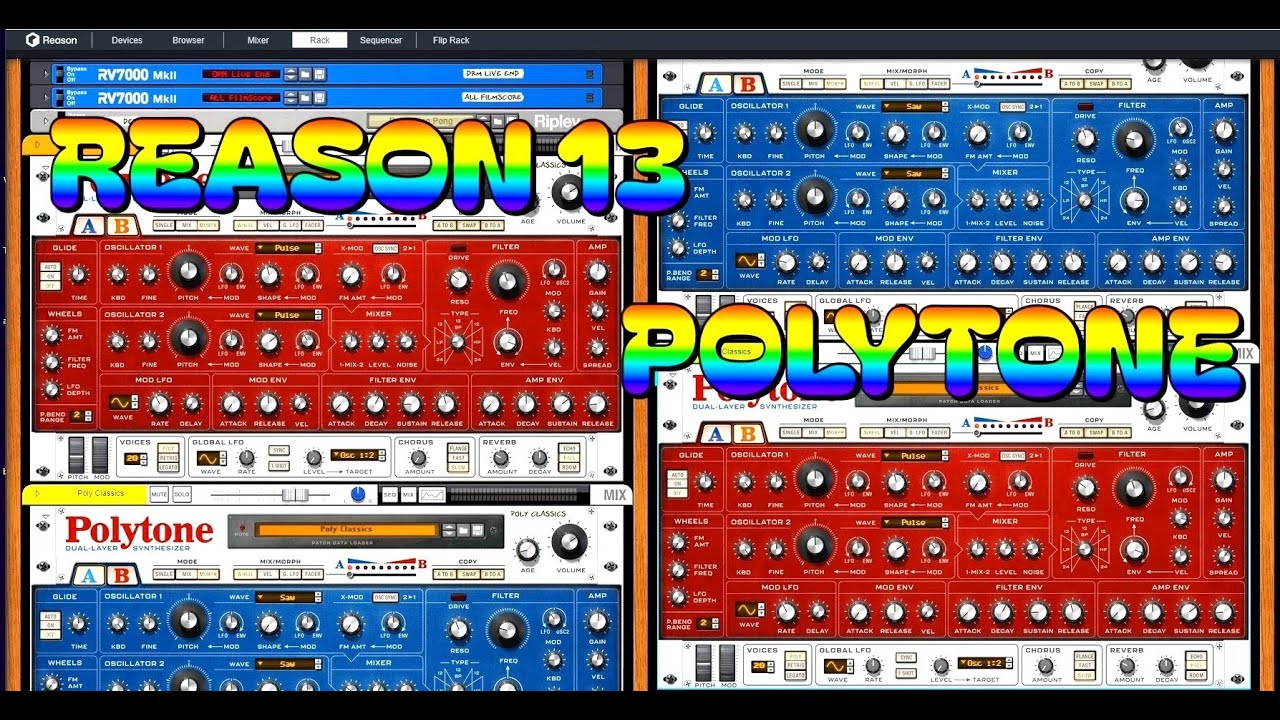Click the blue pan knob on Poly Classics channel
This screenshot has width=1280, height=720.
(358, 494)
